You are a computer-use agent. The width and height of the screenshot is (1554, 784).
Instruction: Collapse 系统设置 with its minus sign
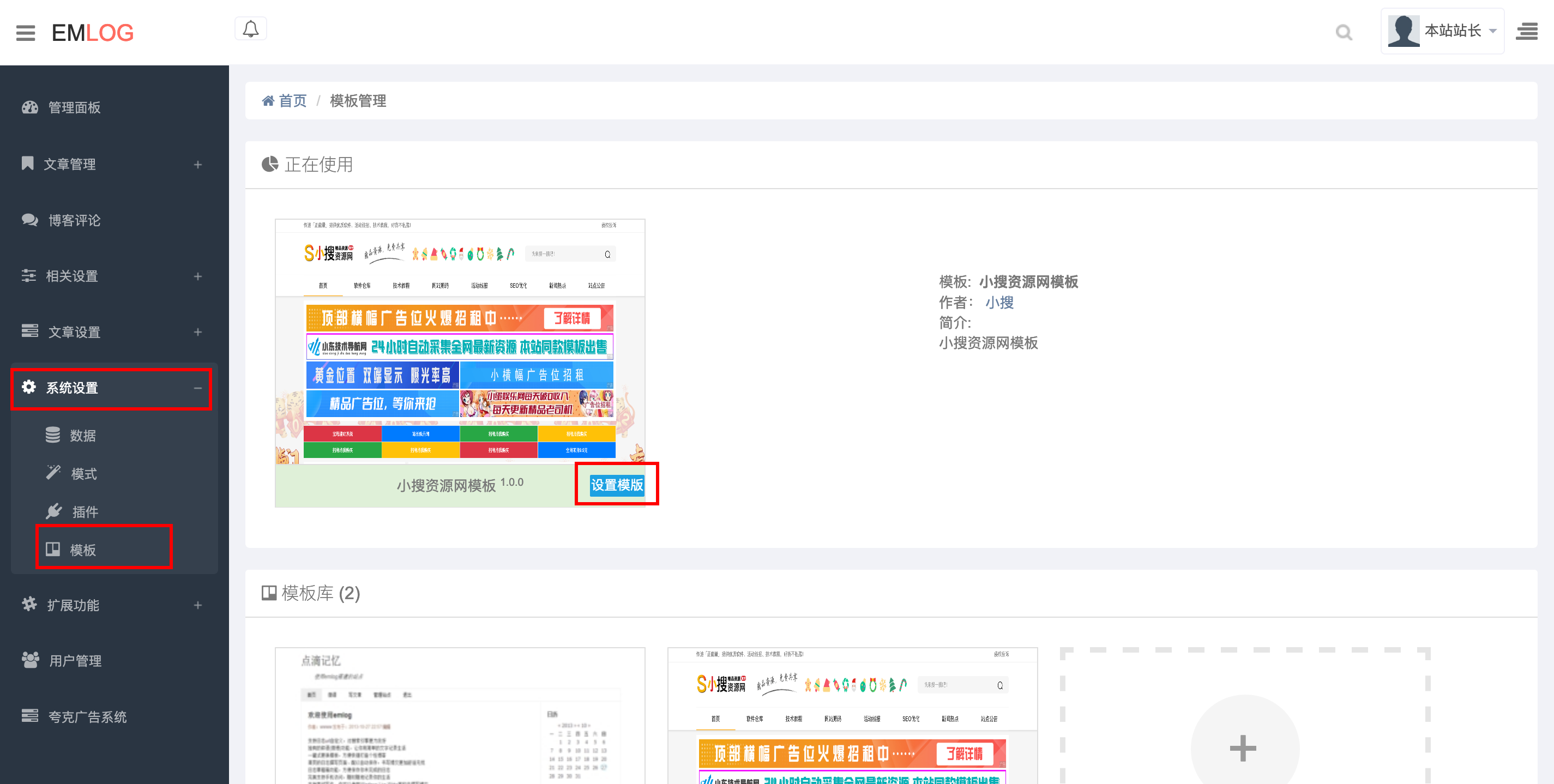click(198, 388)
